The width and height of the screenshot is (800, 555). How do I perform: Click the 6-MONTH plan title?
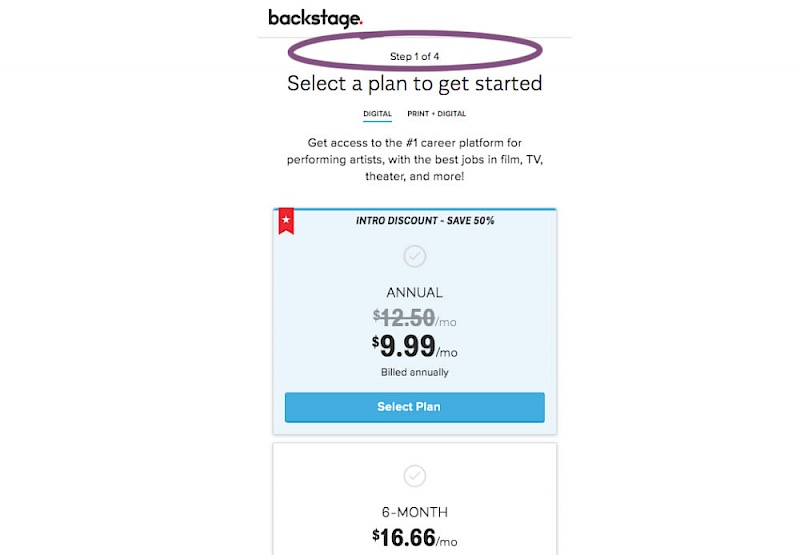pyautogui.click(x=414, y=510)
